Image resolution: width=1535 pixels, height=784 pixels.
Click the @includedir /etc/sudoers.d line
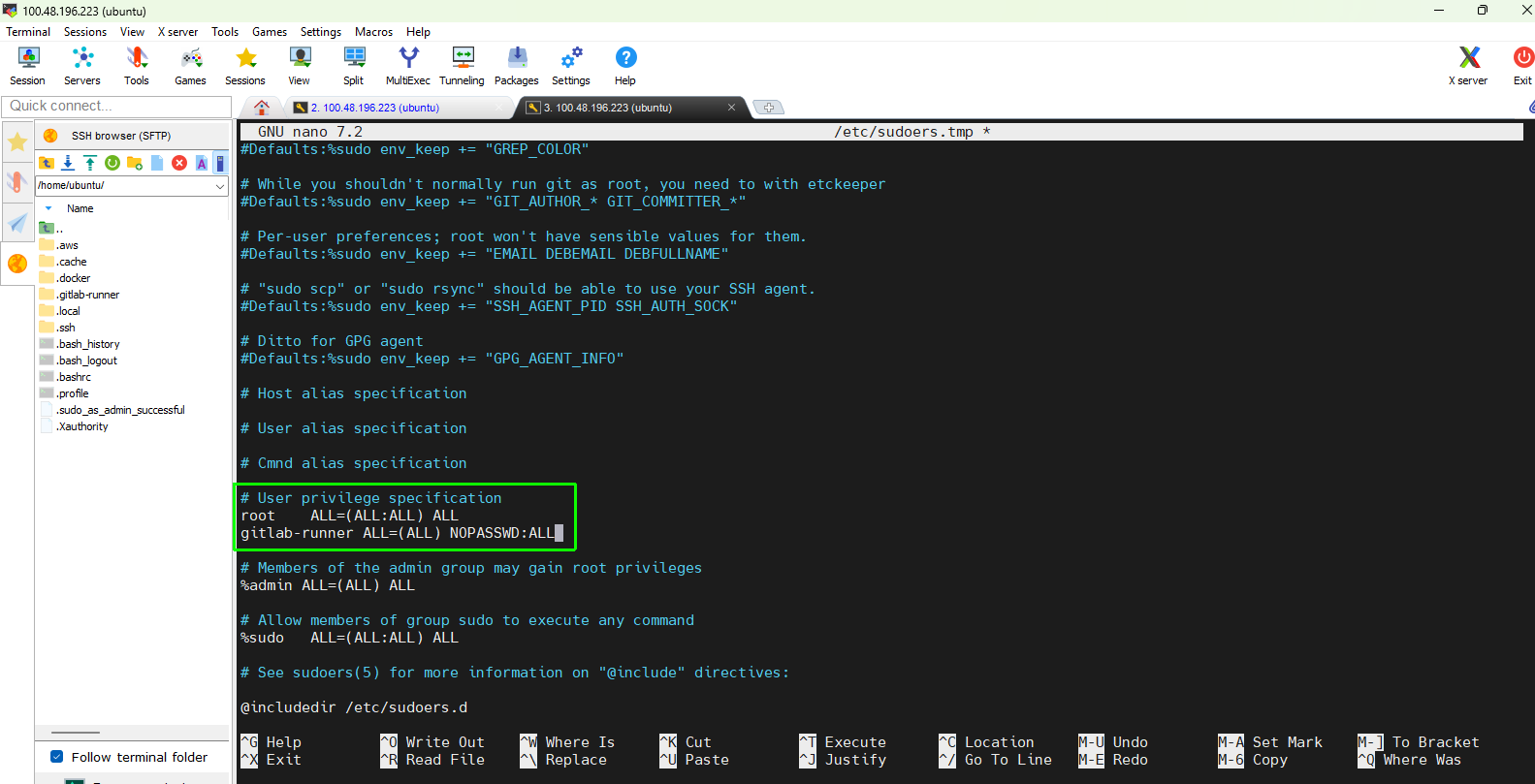(354, 707)
